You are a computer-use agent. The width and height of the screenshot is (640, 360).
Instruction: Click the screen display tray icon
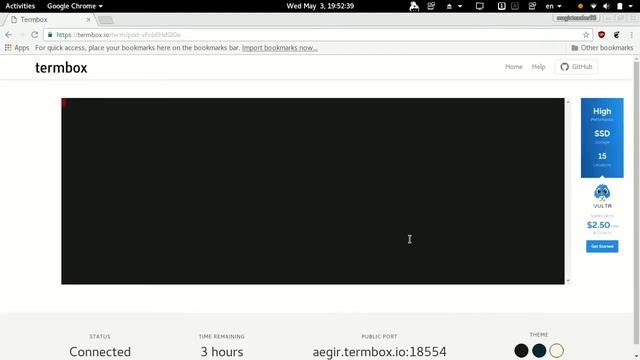tap(480, 6)
